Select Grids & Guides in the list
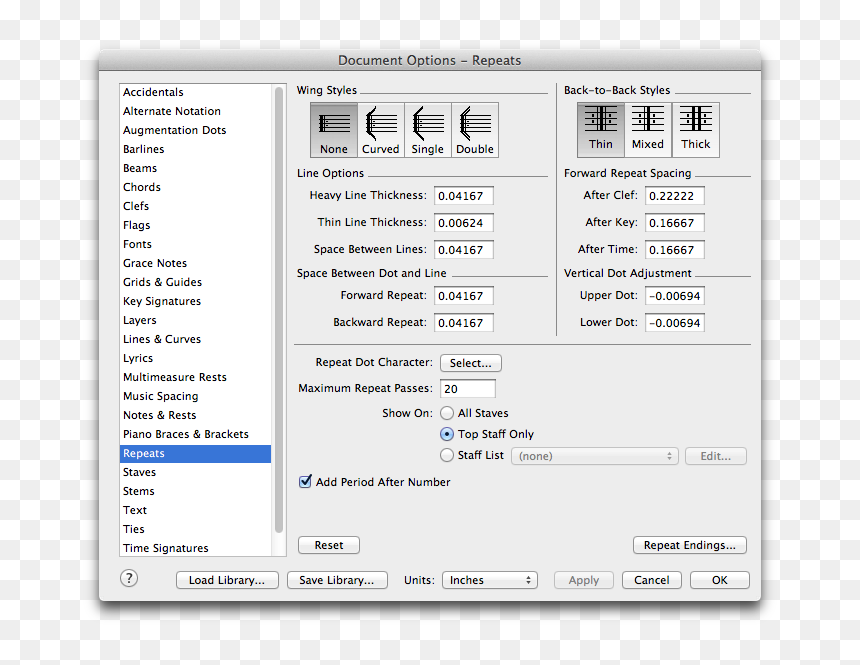Viewport: 860px width, 665px height. point(195,283)
